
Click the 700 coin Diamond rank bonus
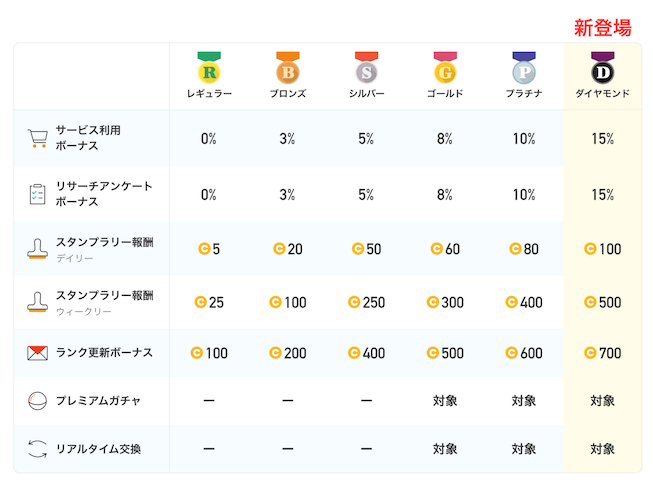coord(603,353)
